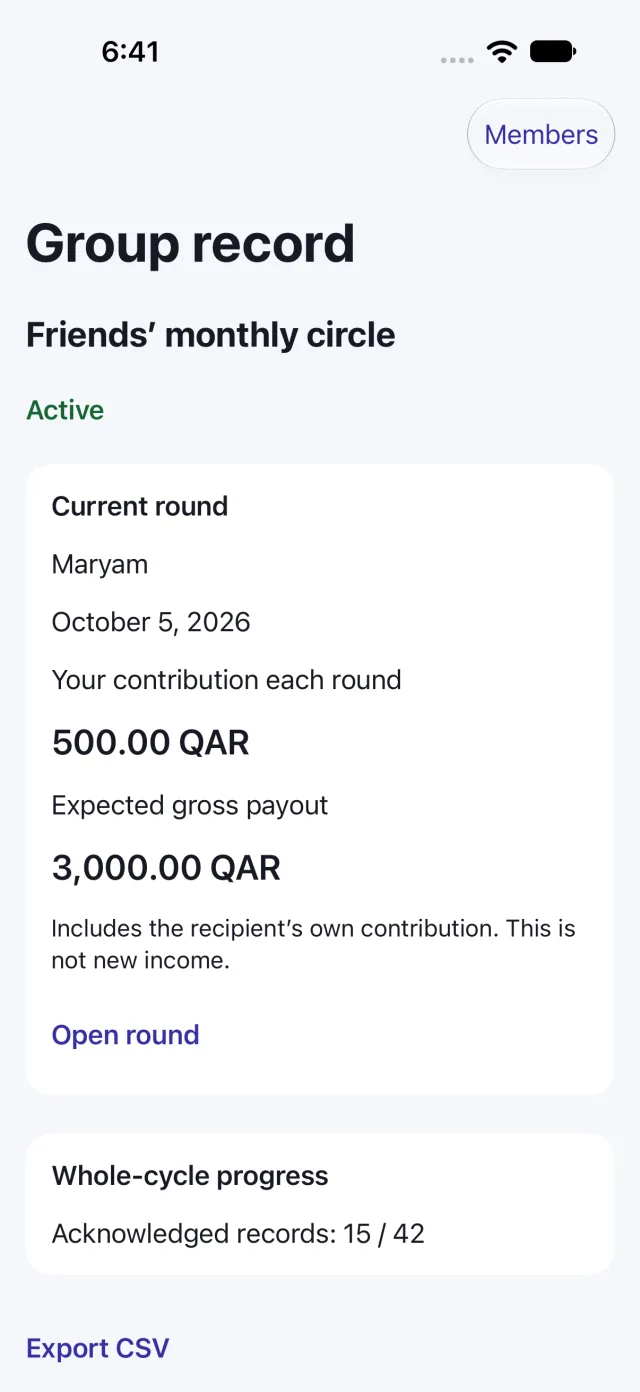Screen dimensions: 640x1392
Task: Tap the October 5, 2026 date
Action: click(x=151, y=622)
